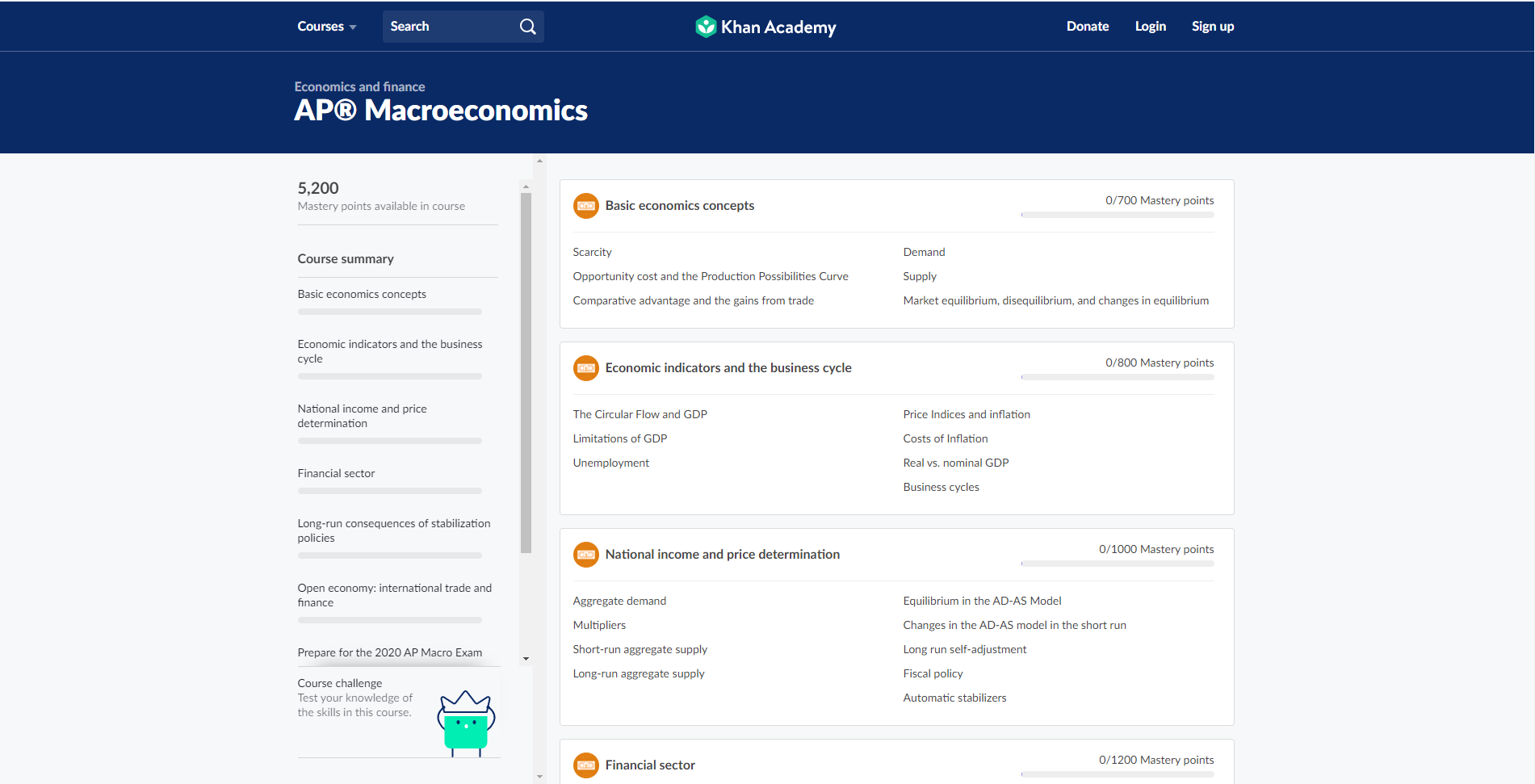Image resolution: width=1535 pixels, height=784 pixels.
Task: Open National income and price determination heading
Action: click(x=723, y=555)
